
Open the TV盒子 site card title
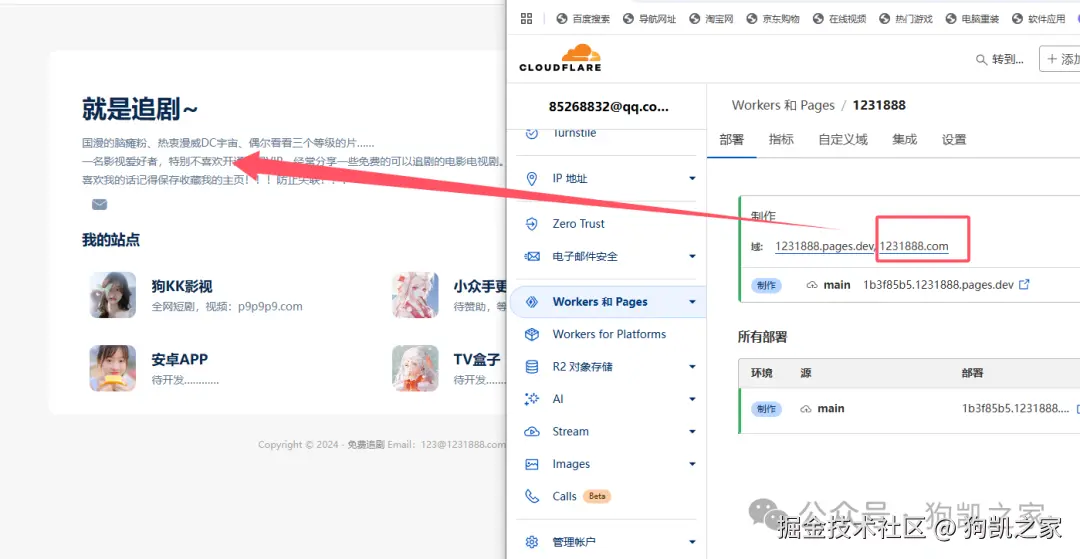point(477,359)
